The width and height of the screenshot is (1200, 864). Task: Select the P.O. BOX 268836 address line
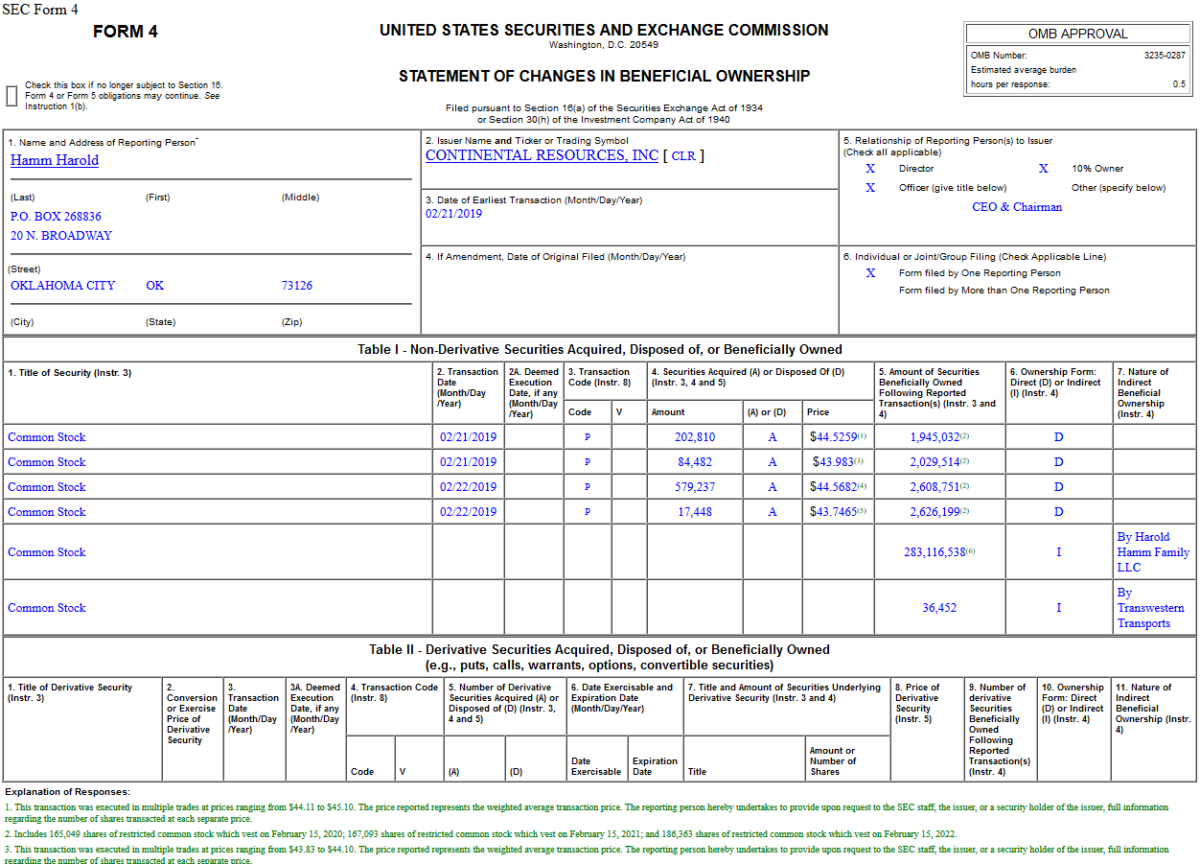56,216
